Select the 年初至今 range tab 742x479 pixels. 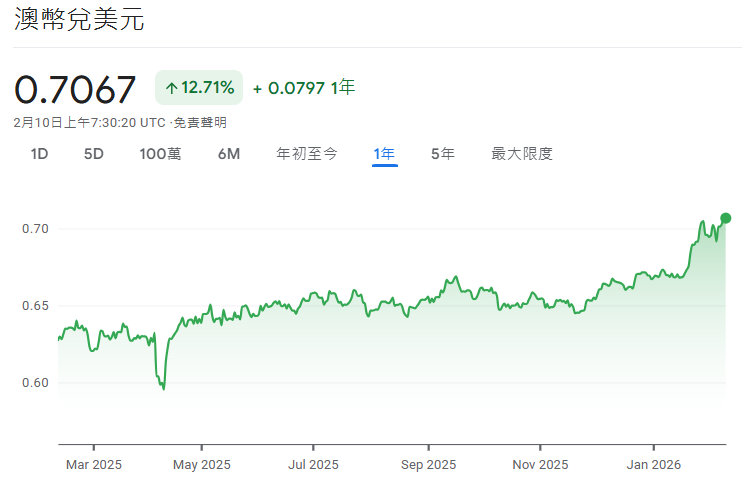pyautogui.click(x=307, y=154)
